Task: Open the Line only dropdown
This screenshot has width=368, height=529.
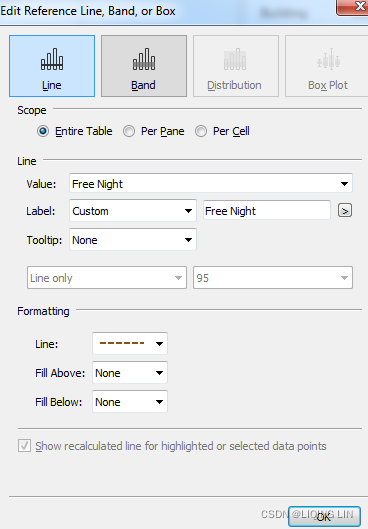Action: (x=107, y=278)
